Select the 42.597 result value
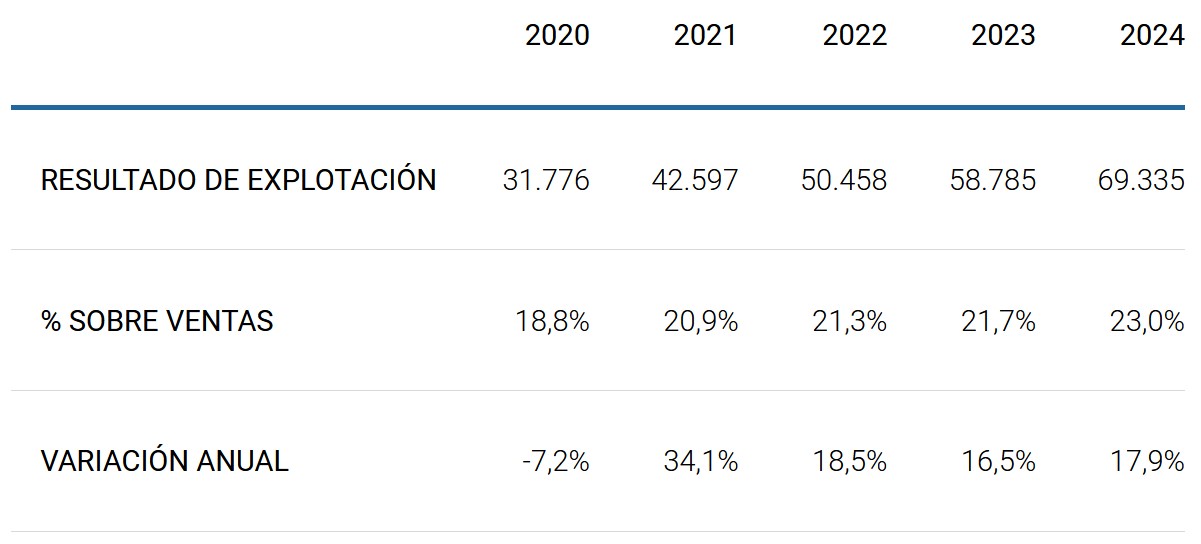Image resolution: width=1201 pixels, height=544 pixels. [694, 180]
